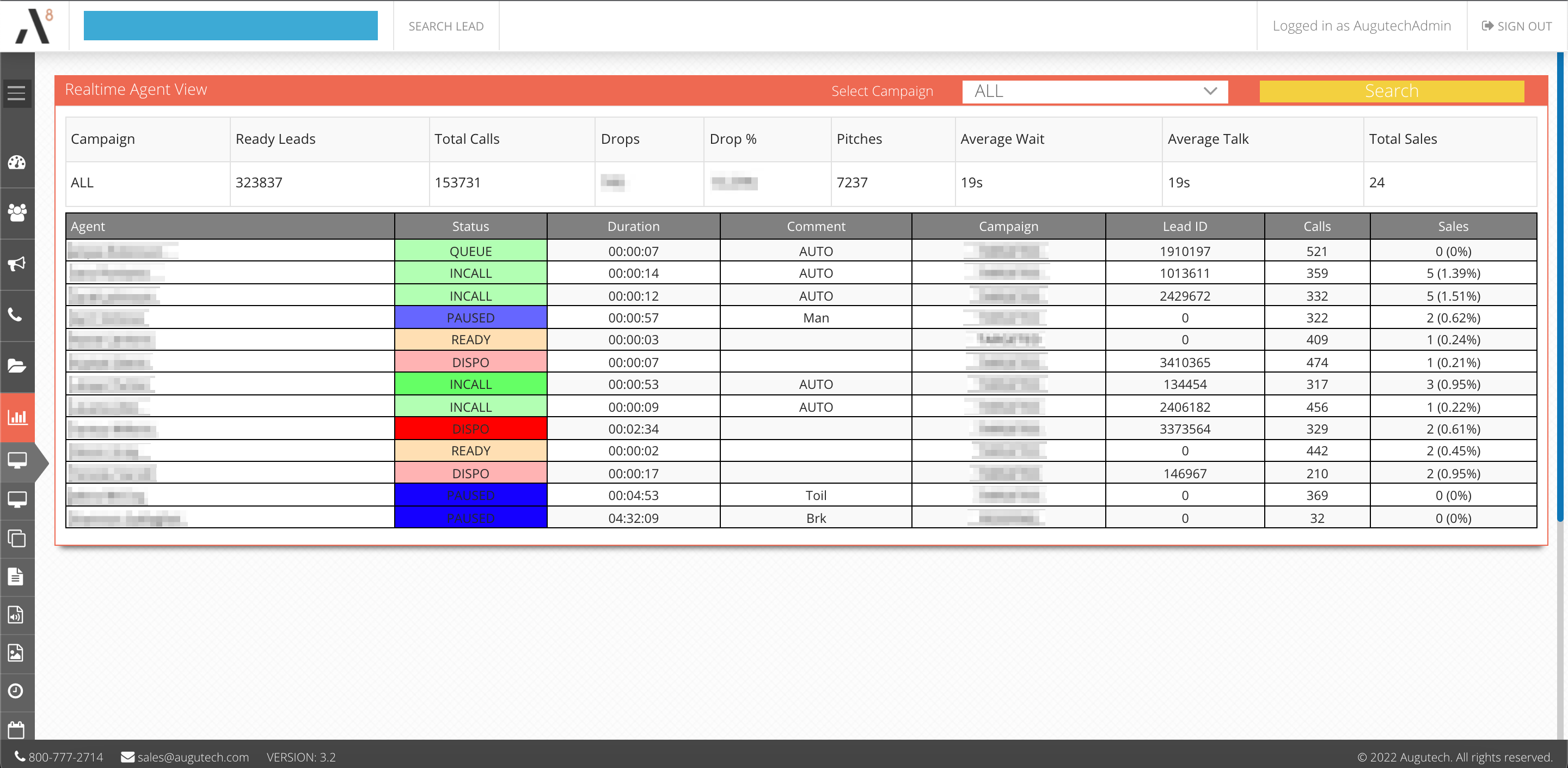
Task: Select the campaigns megaphone icon
Action: (x=16, y=264)
